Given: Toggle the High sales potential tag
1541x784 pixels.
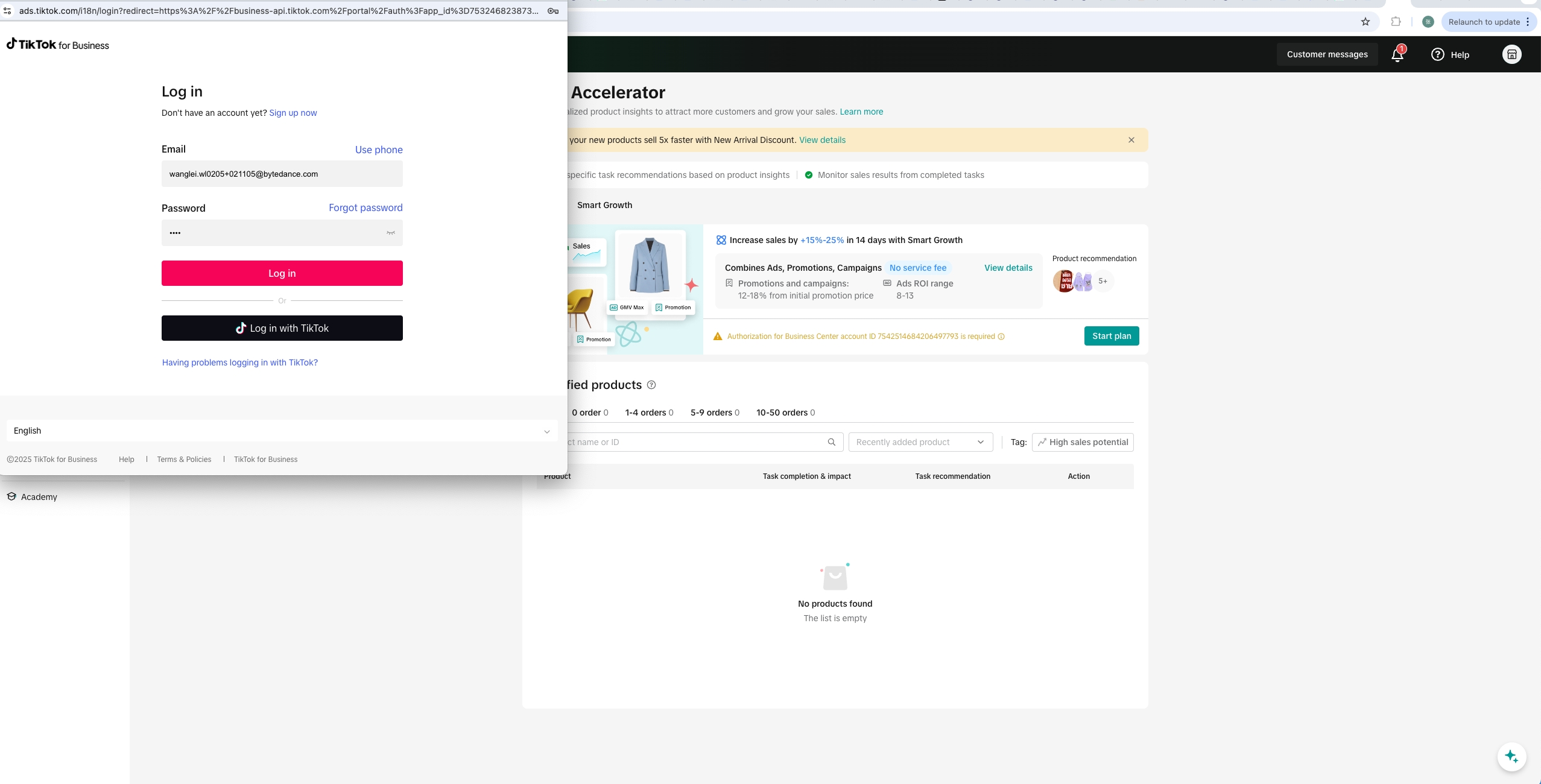Looking at the screenshot, I should 1083,442.
